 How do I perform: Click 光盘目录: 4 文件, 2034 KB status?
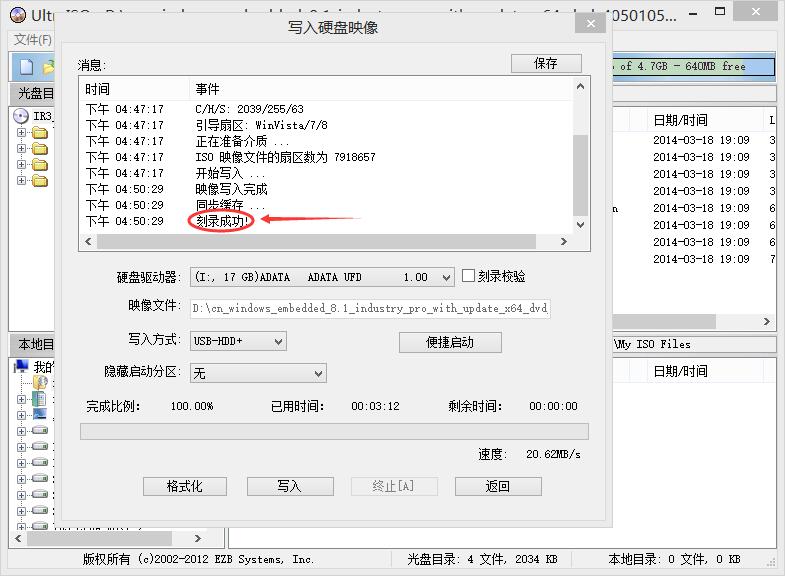click(x=482, y=559)
